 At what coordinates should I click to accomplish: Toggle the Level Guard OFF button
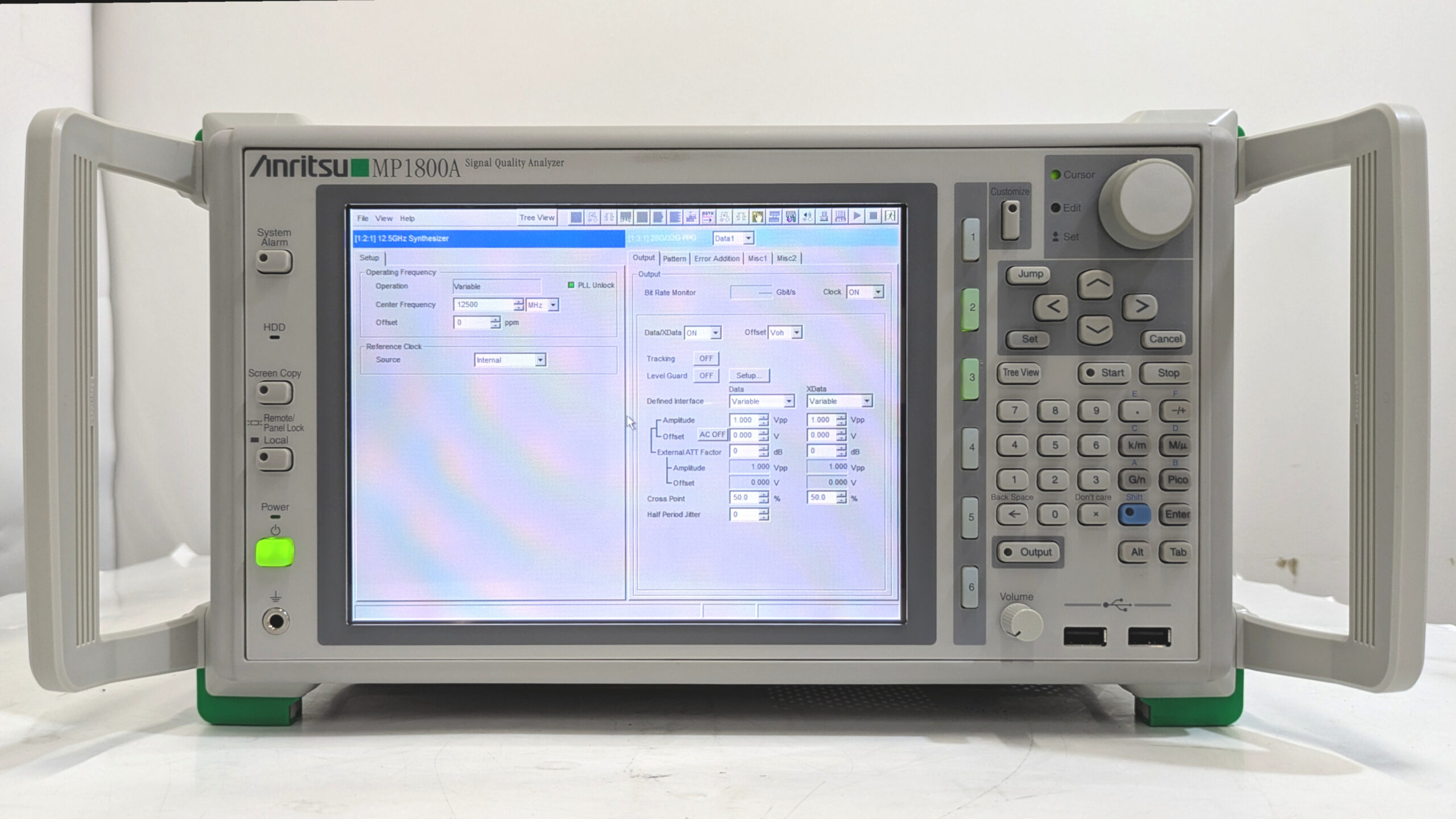coord(706,376)
